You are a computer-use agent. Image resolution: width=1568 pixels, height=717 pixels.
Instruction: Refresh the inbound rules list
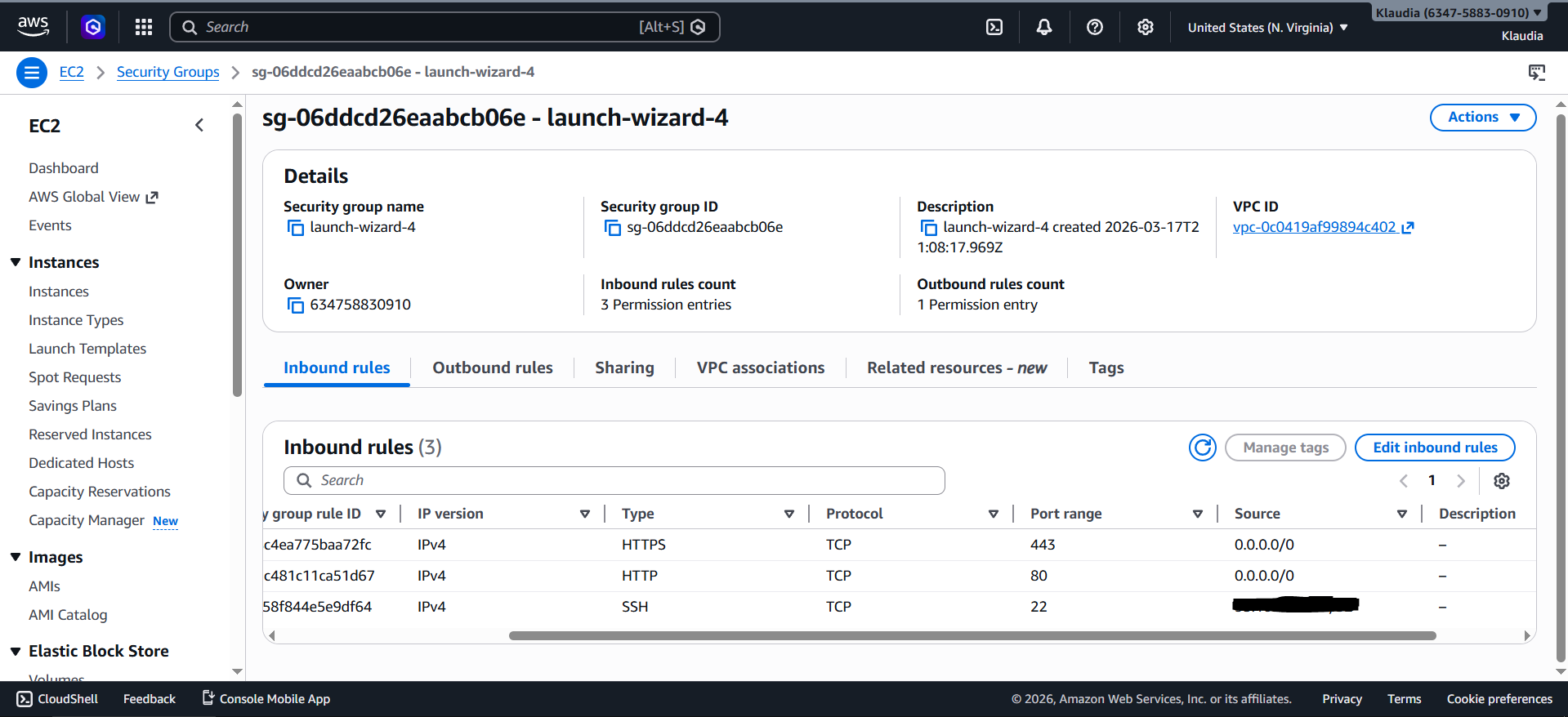click(x=1203, y=448)
